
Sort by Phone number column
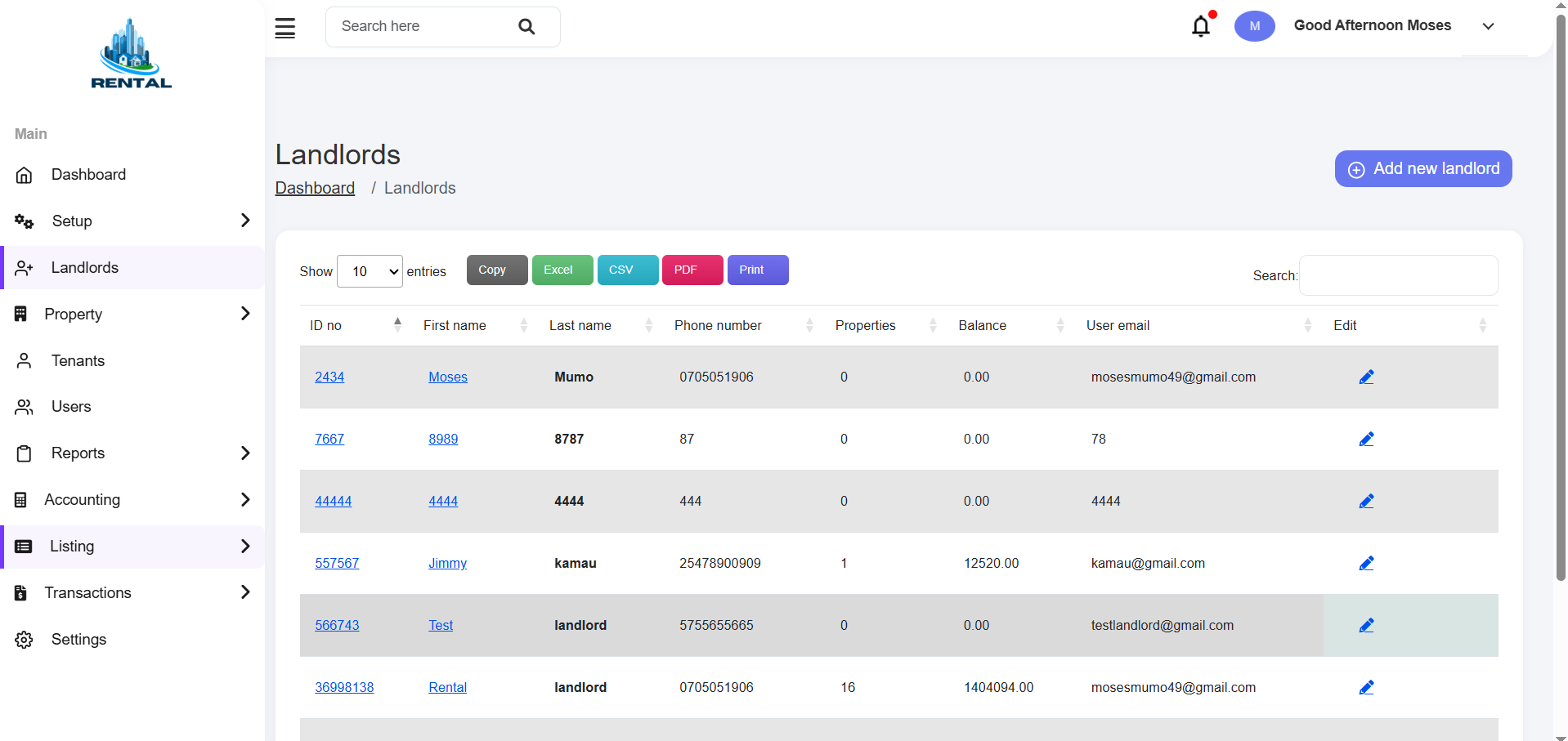tap(745, 325)
